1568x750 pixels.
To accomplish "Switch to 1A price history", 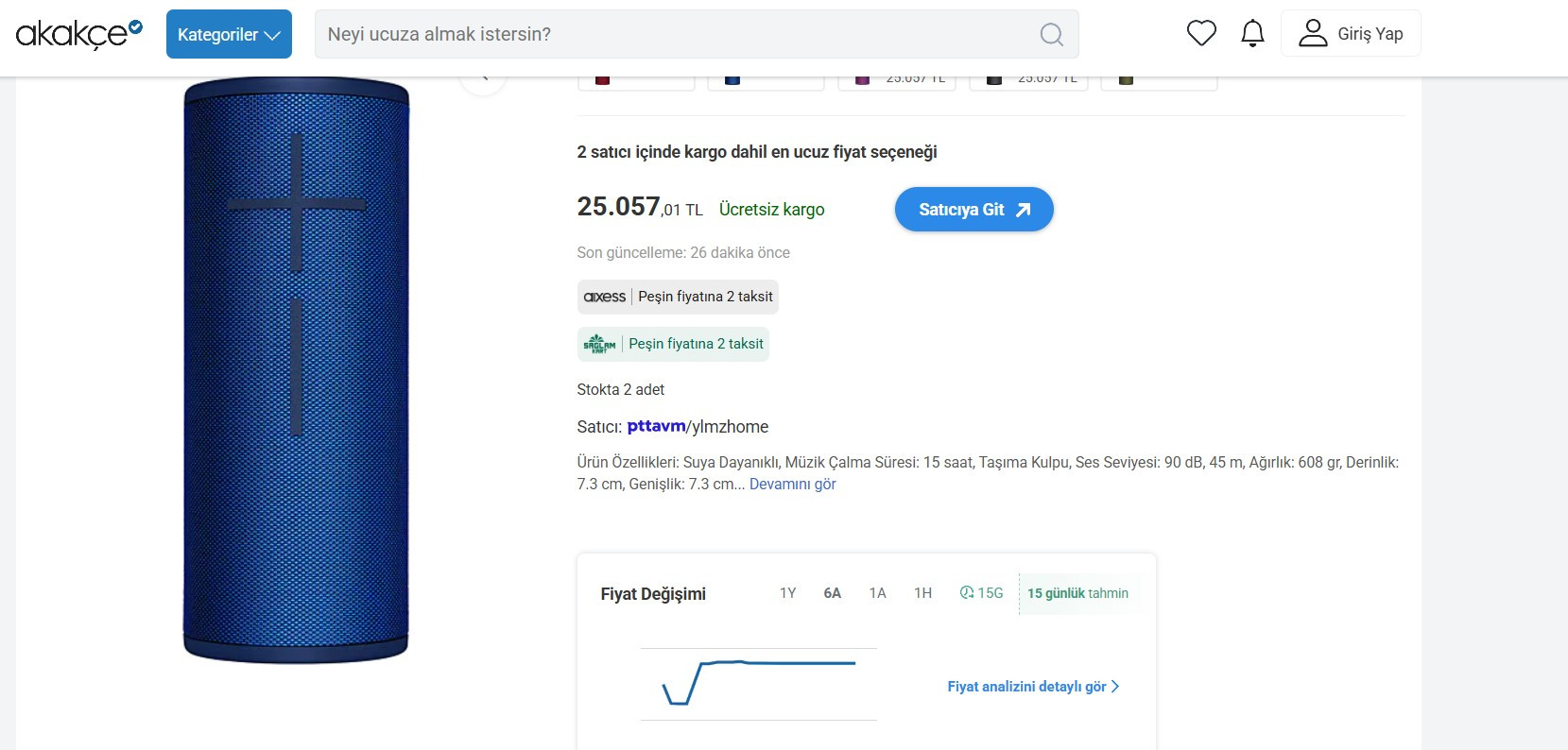I will [x=877, y=593].
